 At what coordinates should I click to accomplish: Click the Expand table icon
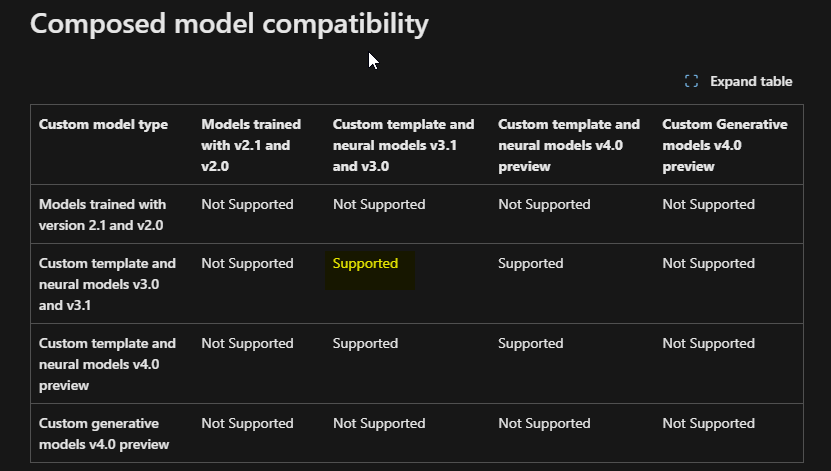(x=691, y=81)
